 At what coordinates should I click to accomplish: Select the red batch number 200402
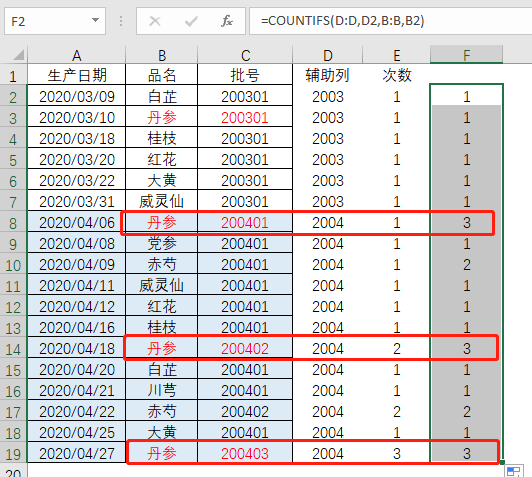tap(245, 348)
